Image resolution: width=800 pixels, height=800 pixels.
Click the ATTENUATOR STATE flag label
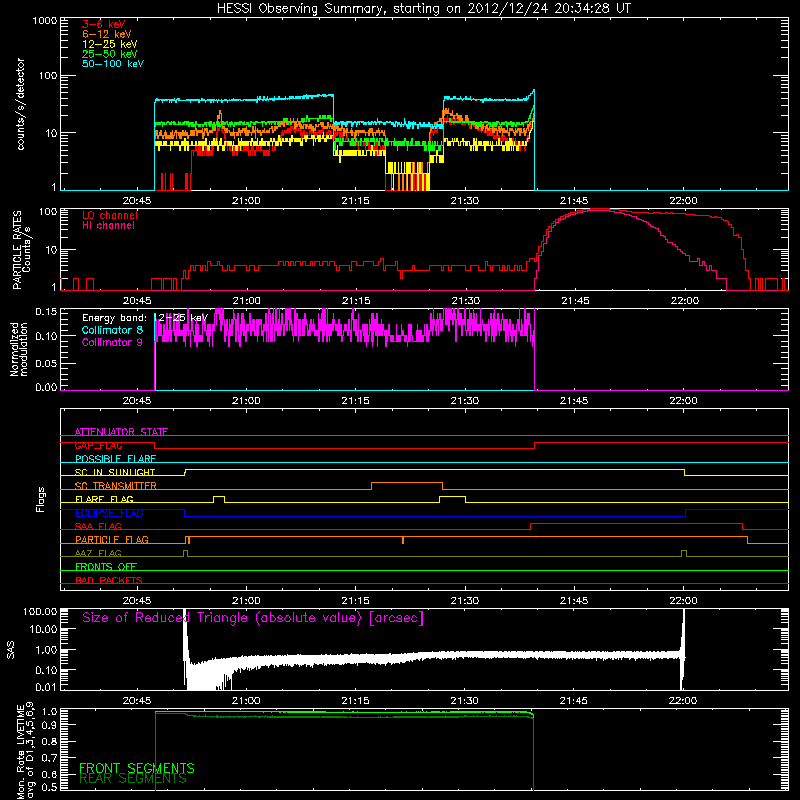[121, 432]
